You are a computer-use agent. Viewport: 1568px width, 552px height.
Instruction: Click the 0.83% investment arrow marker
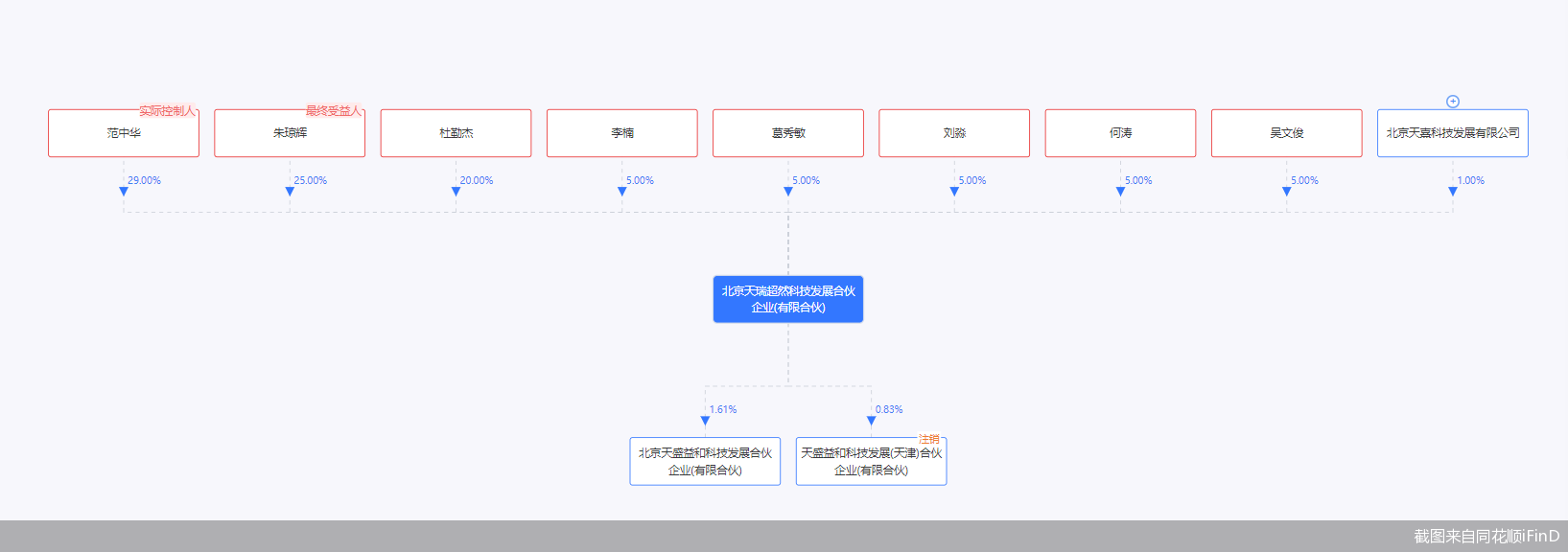click(871, 421)
